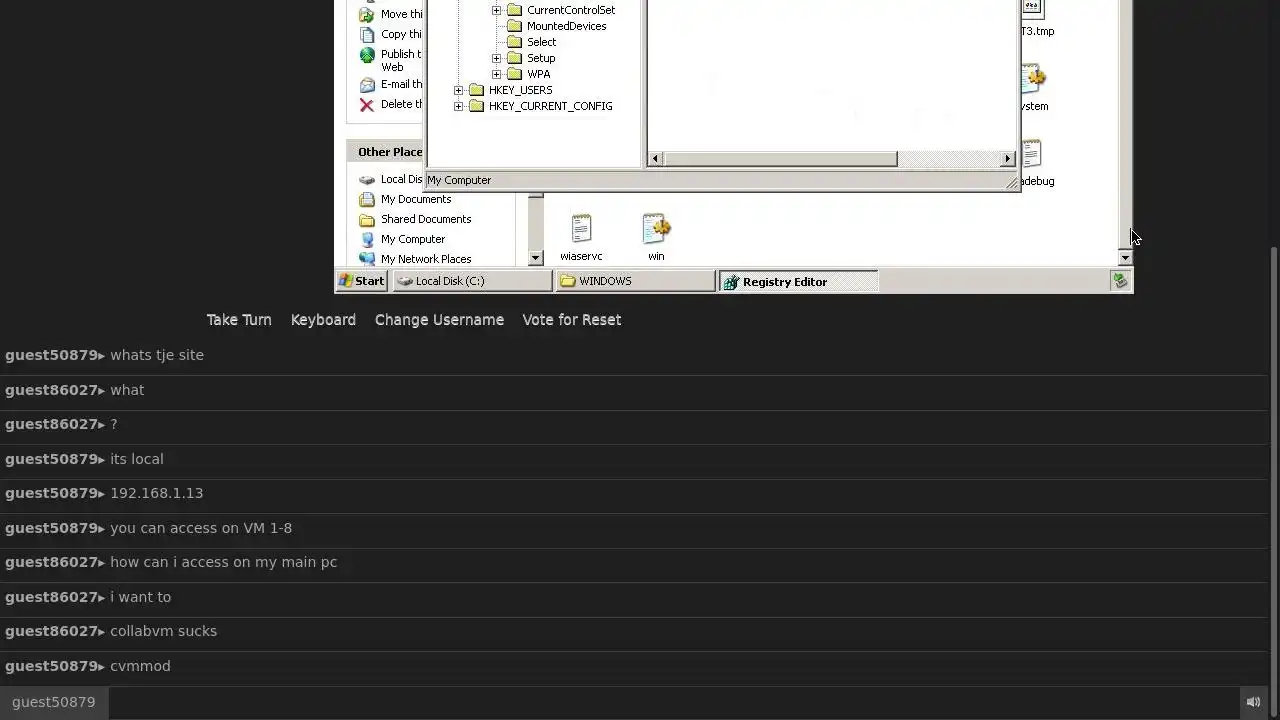Click the Registry Editor horizontal scrollbar thumb
Image resolution: width=1280 pixels, height=720 pixels.
click(x=780, y=159)
